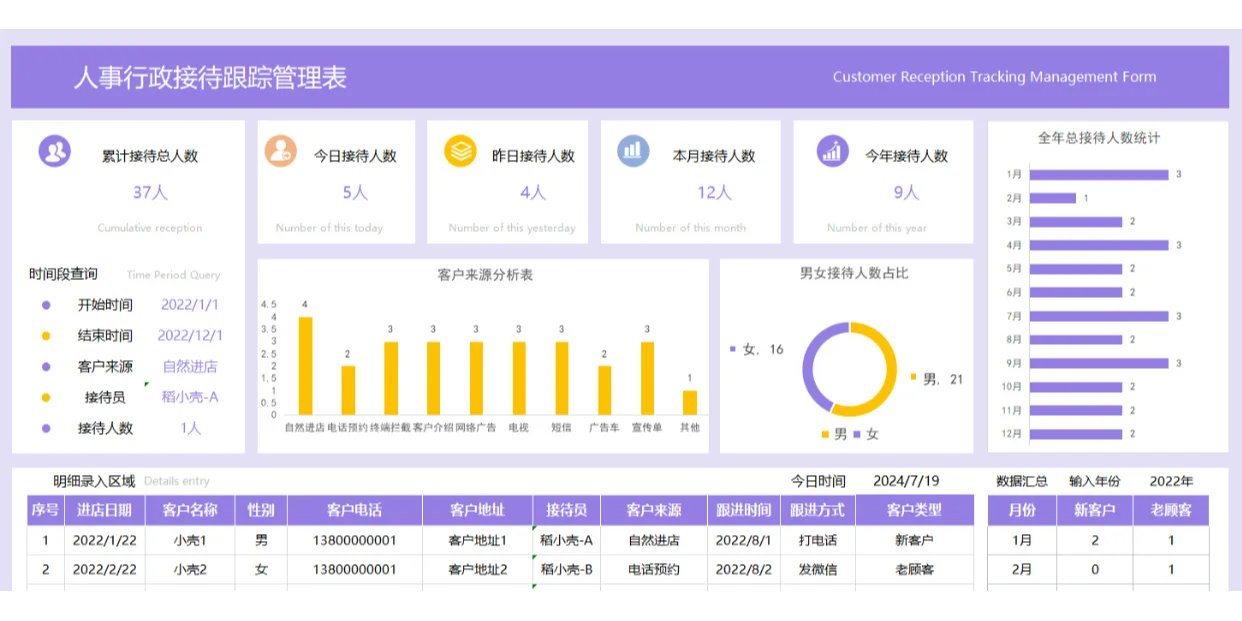This screenshot has width=1242, height=621.
Task: Select the 新客户 summary column header
Action: click(x=1094, y=510)
